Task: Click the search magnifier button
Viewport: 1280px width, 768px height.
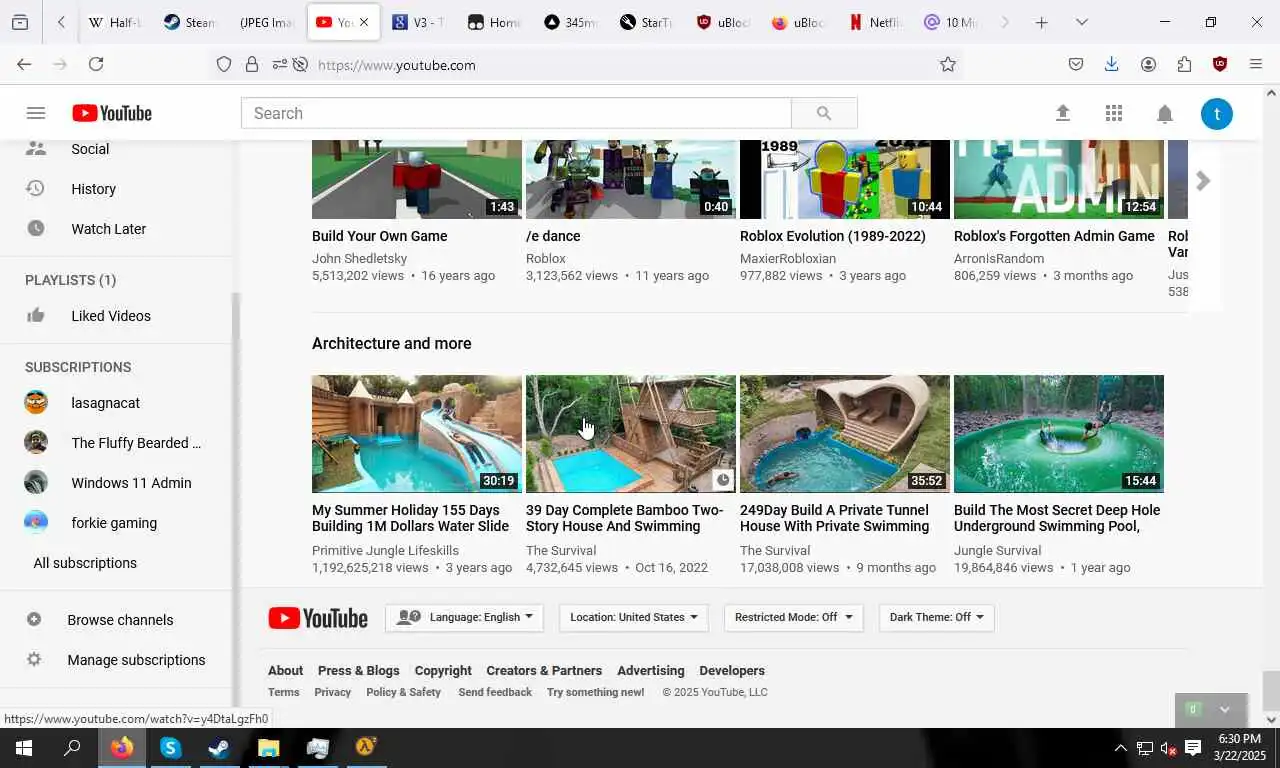Action: pos(824,113)
